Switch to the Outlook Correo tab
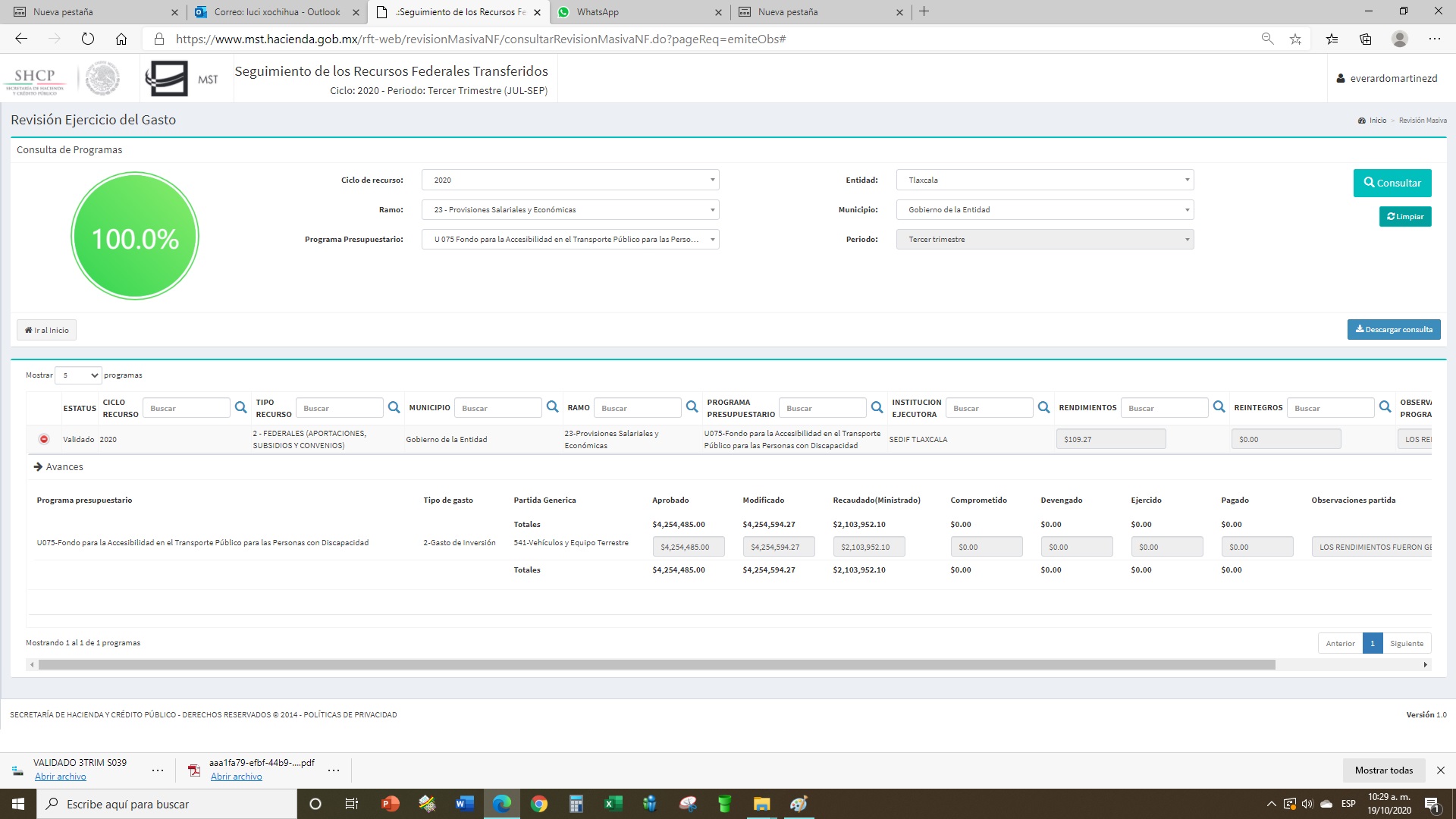The image size is (1456, 819). (277, 12)
